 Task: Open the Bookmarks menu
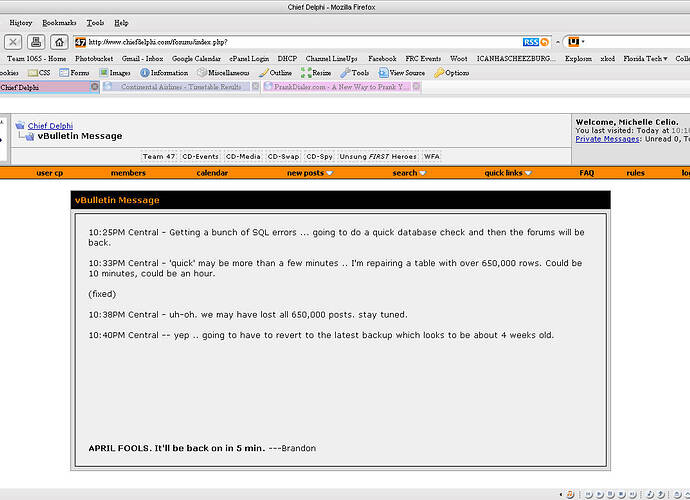click(59, 23)
